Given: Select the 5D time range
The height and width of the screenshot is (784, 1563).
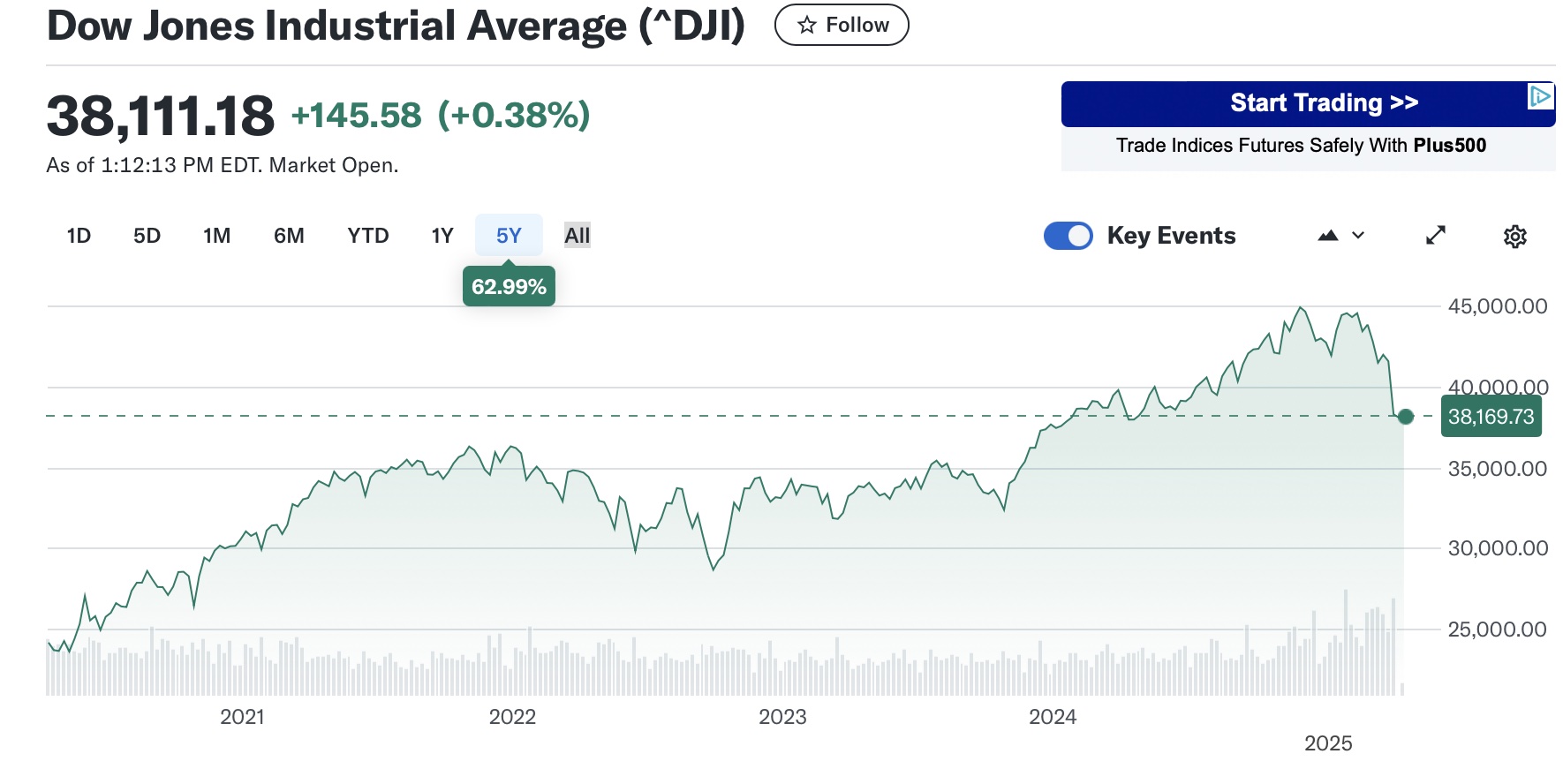Looking at the screenshot, I should point(147,236).
